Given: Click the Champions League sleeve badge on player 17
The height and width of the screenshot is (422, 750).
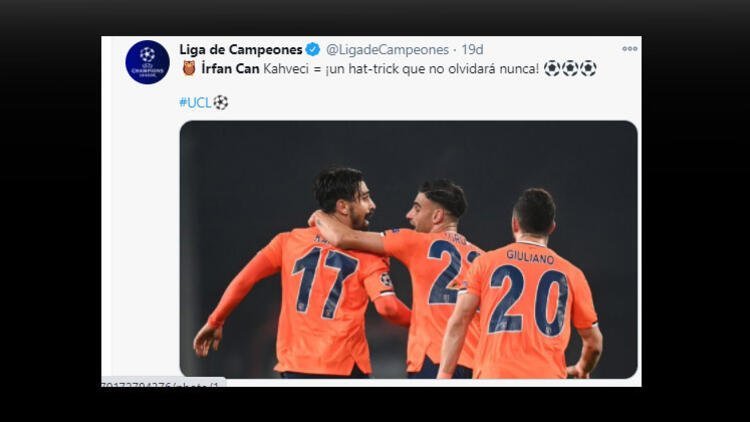Looking at the screenshot, I should click(386, 279).
